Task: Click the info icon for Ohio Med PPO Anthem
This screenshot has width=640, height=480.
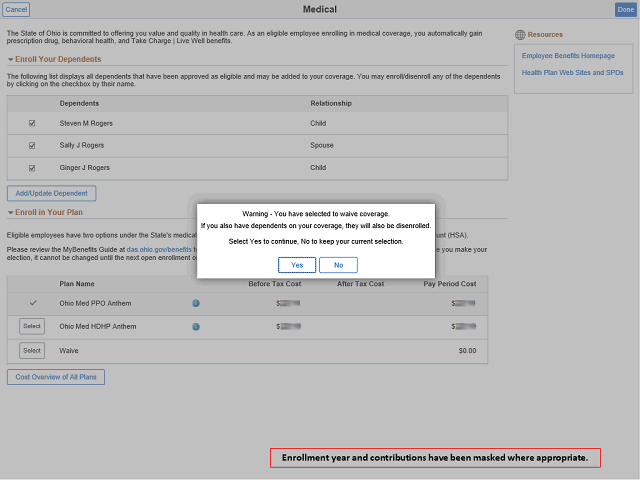Action: (x=196, y=303)
